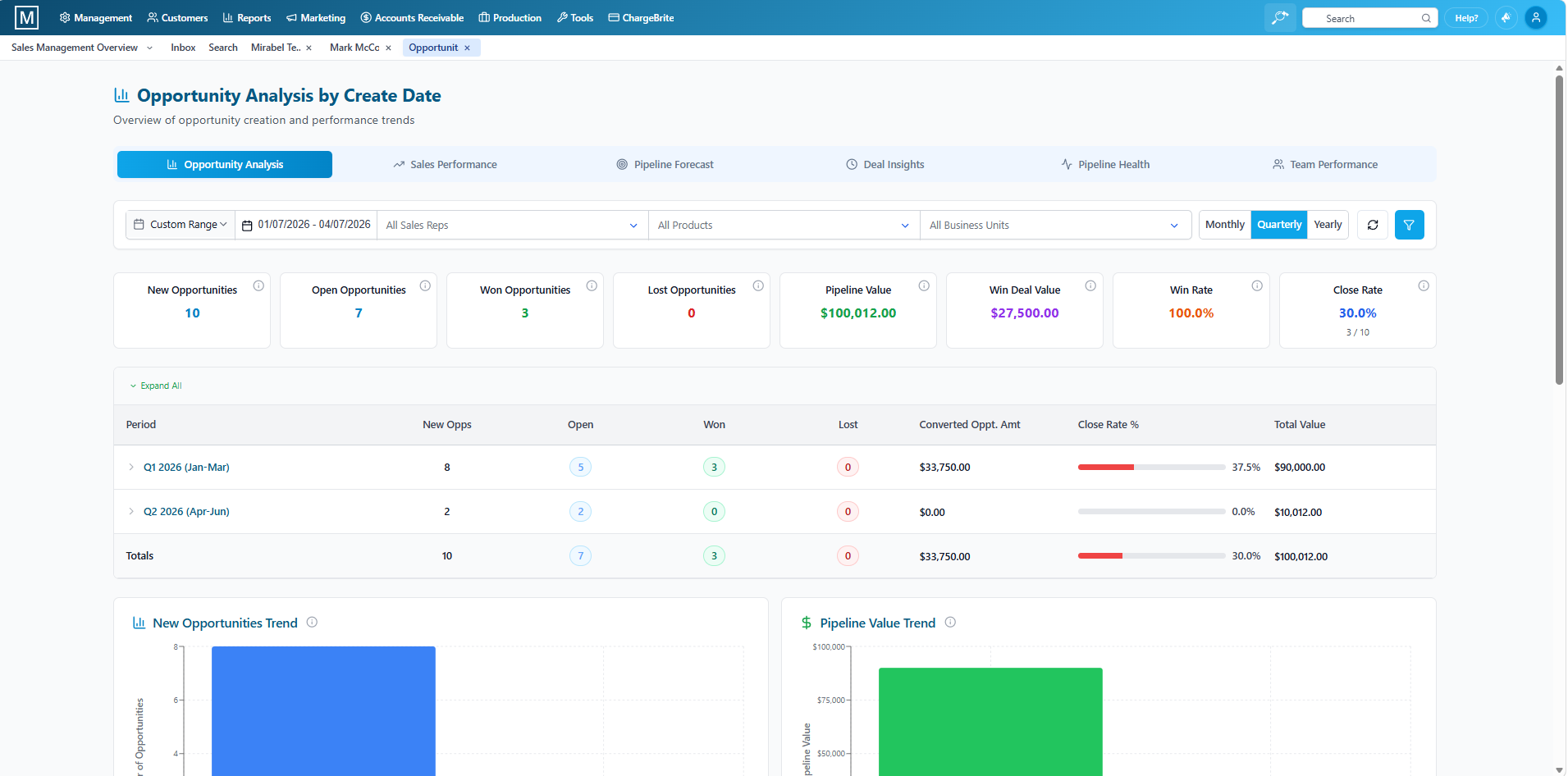Click the refresh data icon button

click(1373, 225)
